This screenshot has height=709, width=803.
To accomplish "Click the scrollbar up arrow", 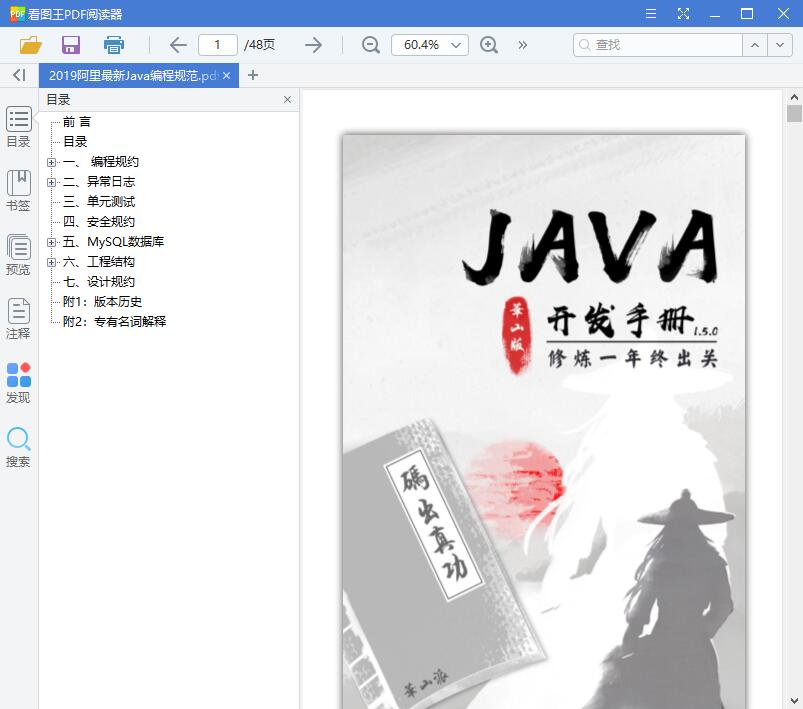I will pyautogui.click(x=794, y=96).
